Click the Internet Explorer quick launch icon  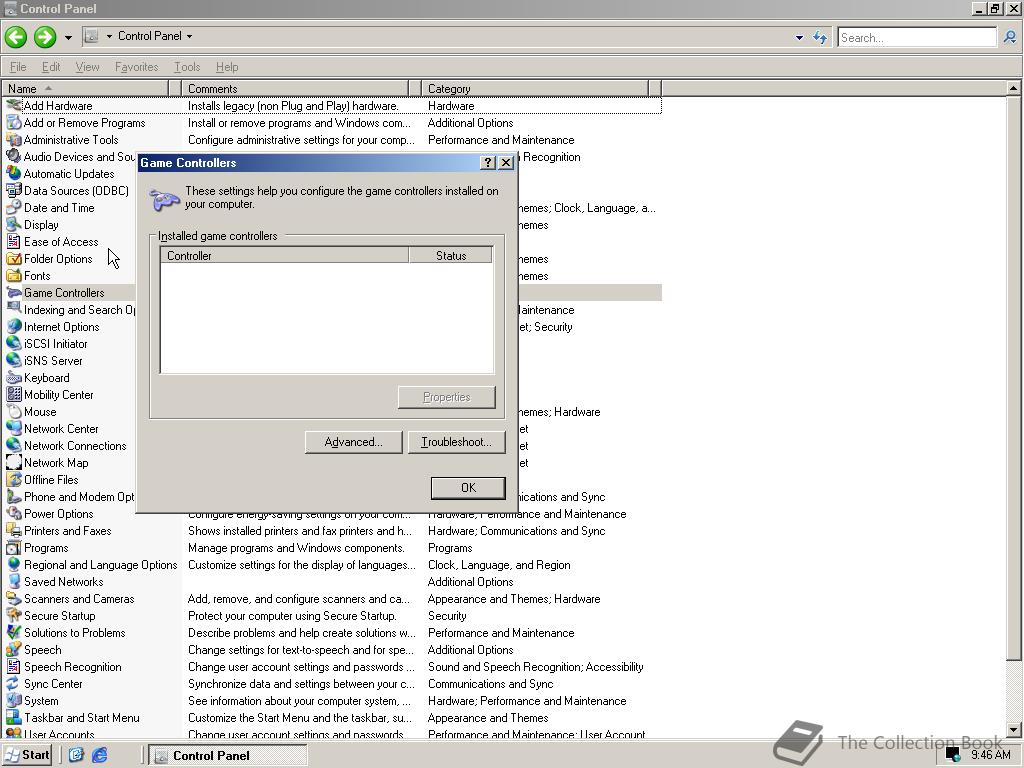[99, 755]
